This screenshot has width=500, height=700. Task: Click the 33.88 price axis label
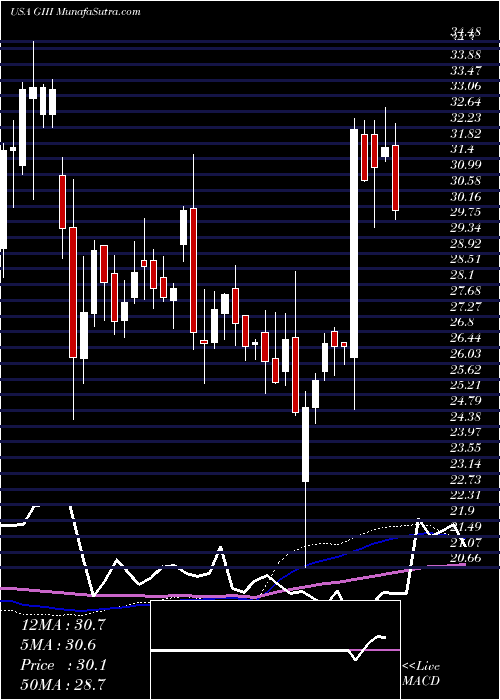point(466,55)
